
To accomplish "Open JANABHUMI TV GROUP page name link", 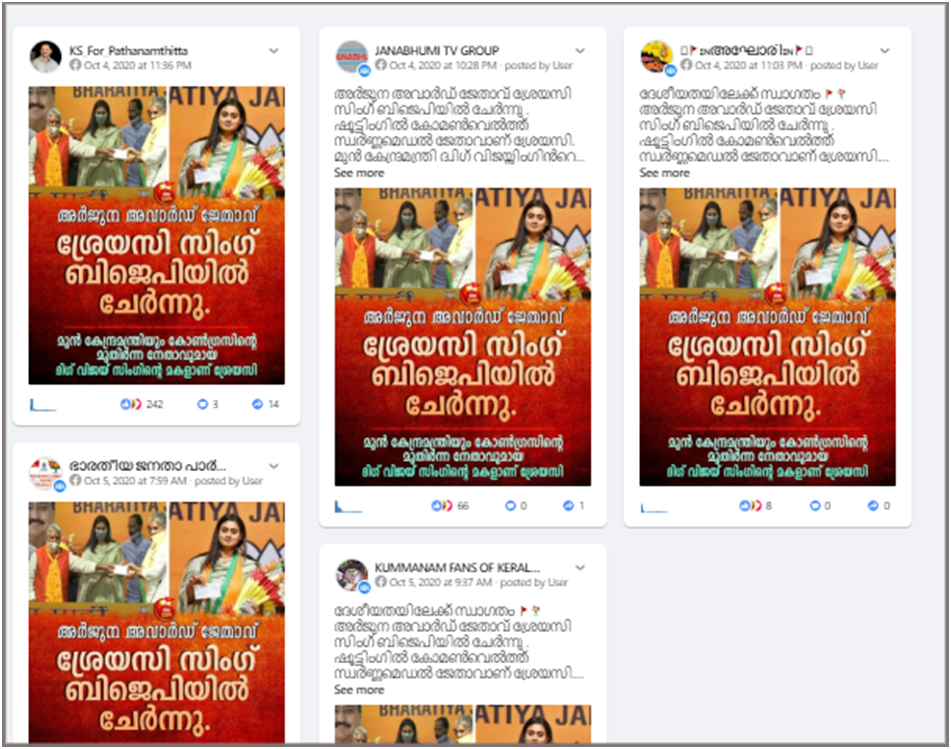I will pos(437,50).
